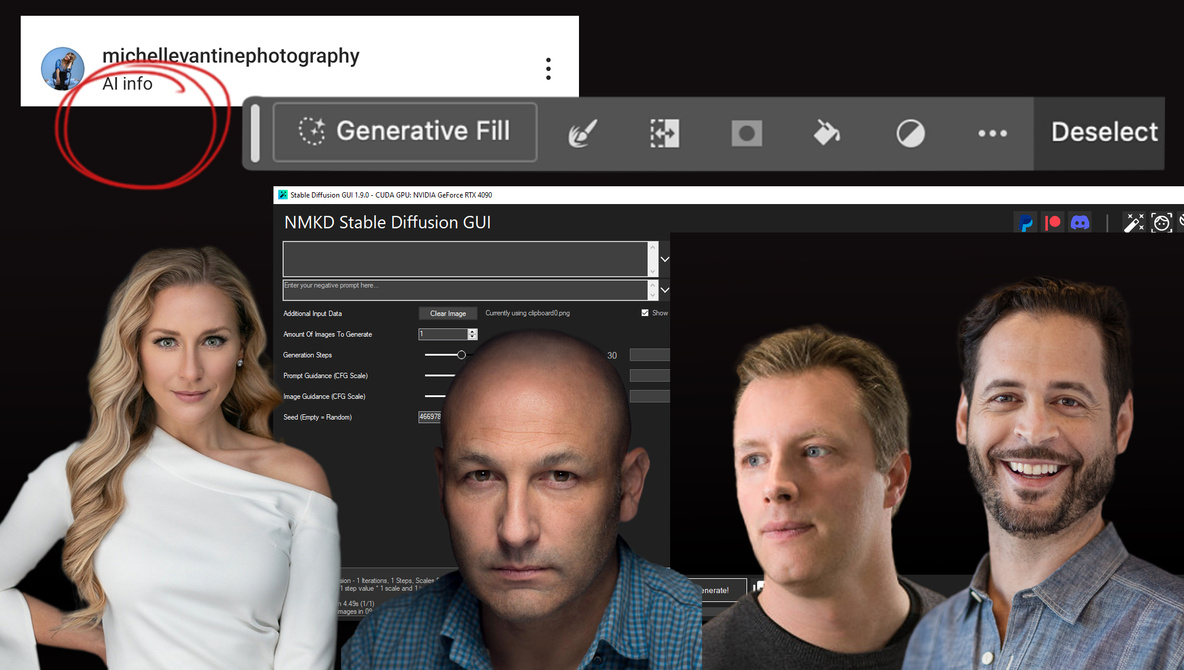
Task: Click the 'Currently using clipboard0.png' text
Action: pos(527,313)
